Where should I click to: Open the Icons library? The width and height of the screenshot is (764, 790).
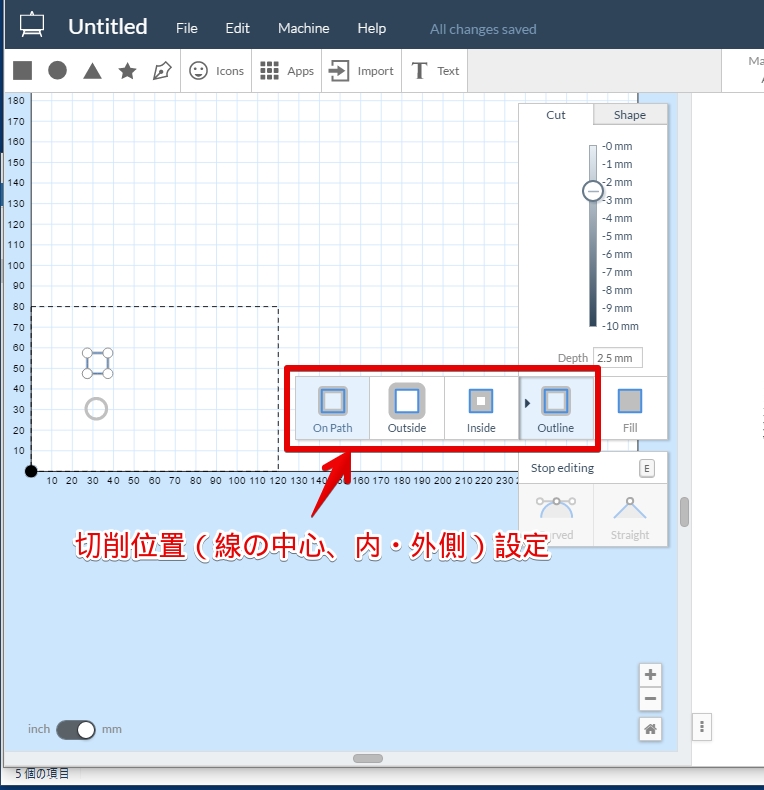coord(216,71)
